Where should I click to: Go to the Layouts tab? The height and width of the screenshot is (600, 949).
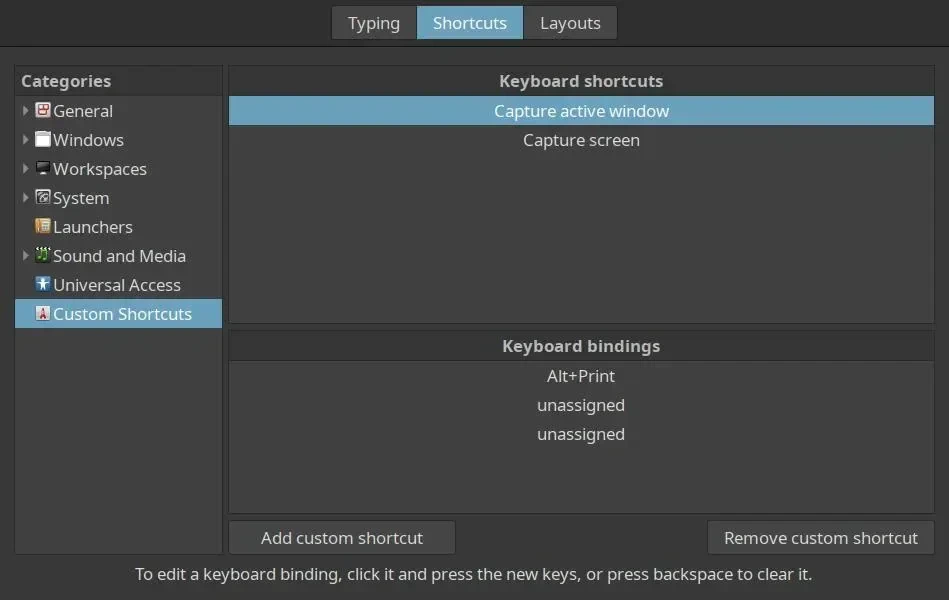[x=570, y=23]
